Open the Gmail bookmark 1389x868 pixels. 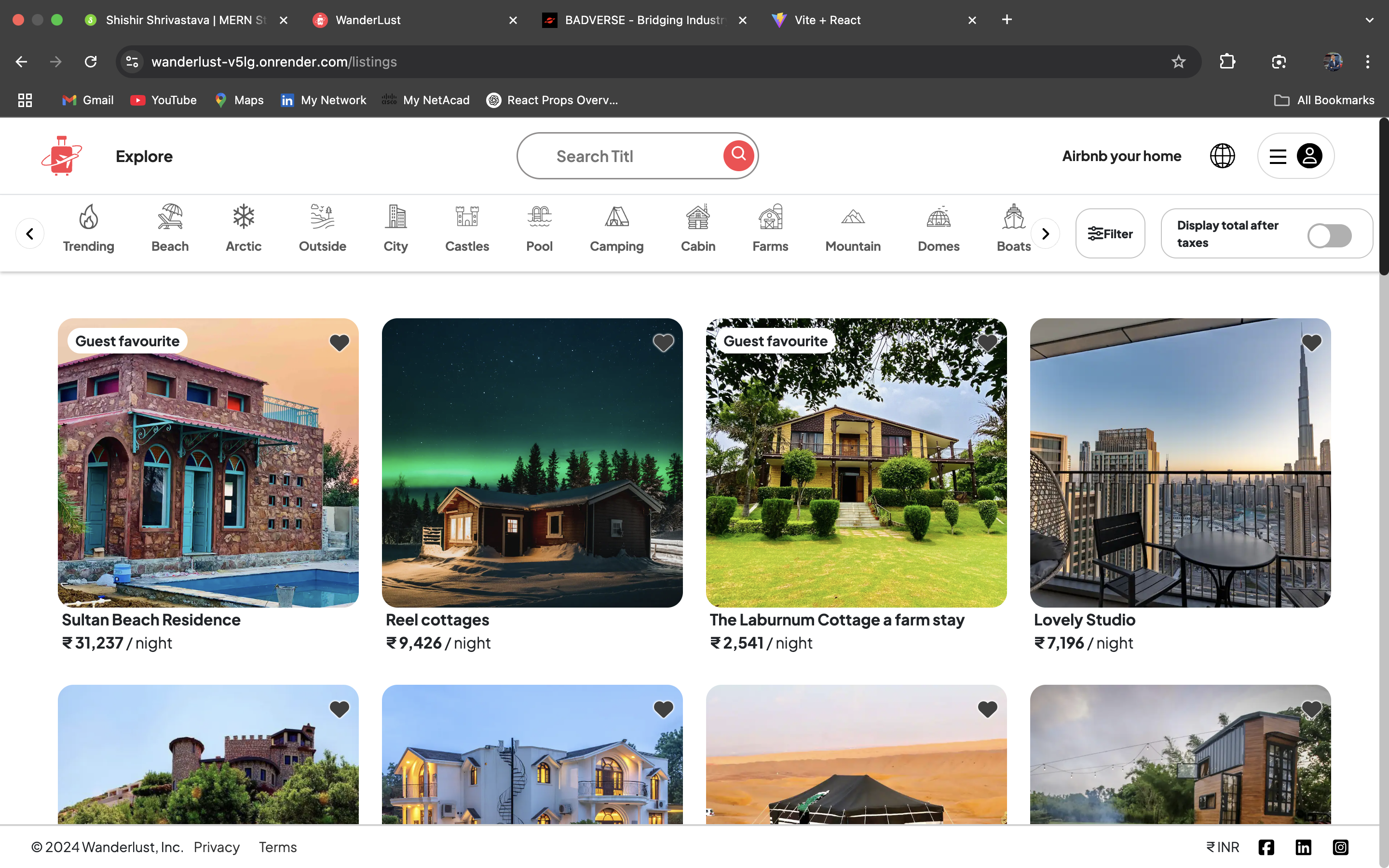88,100
